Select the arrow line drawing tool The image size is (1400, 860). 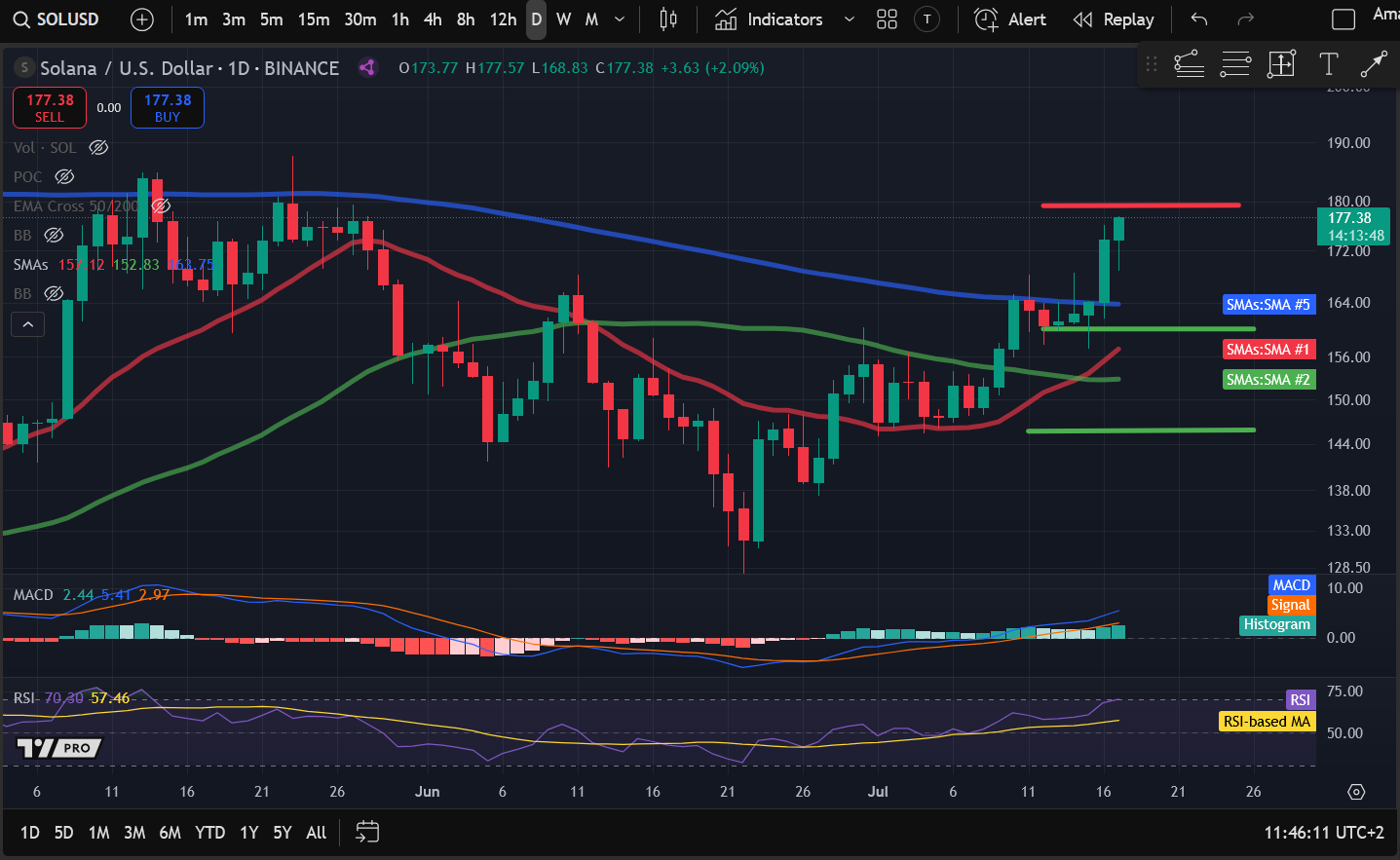tap(1374, 64)
